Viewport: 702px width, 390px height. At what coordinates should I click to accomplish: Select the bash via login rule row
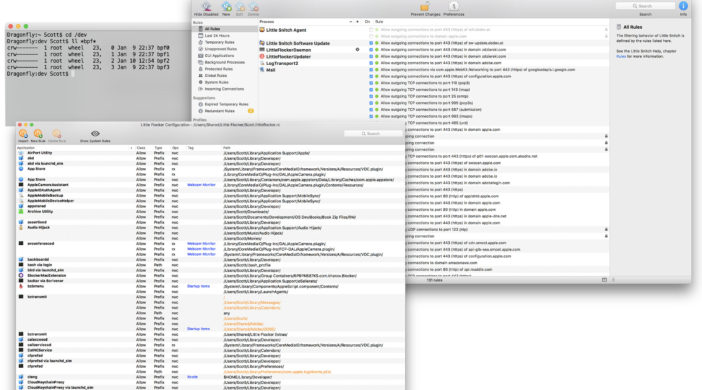coord(210,265)
